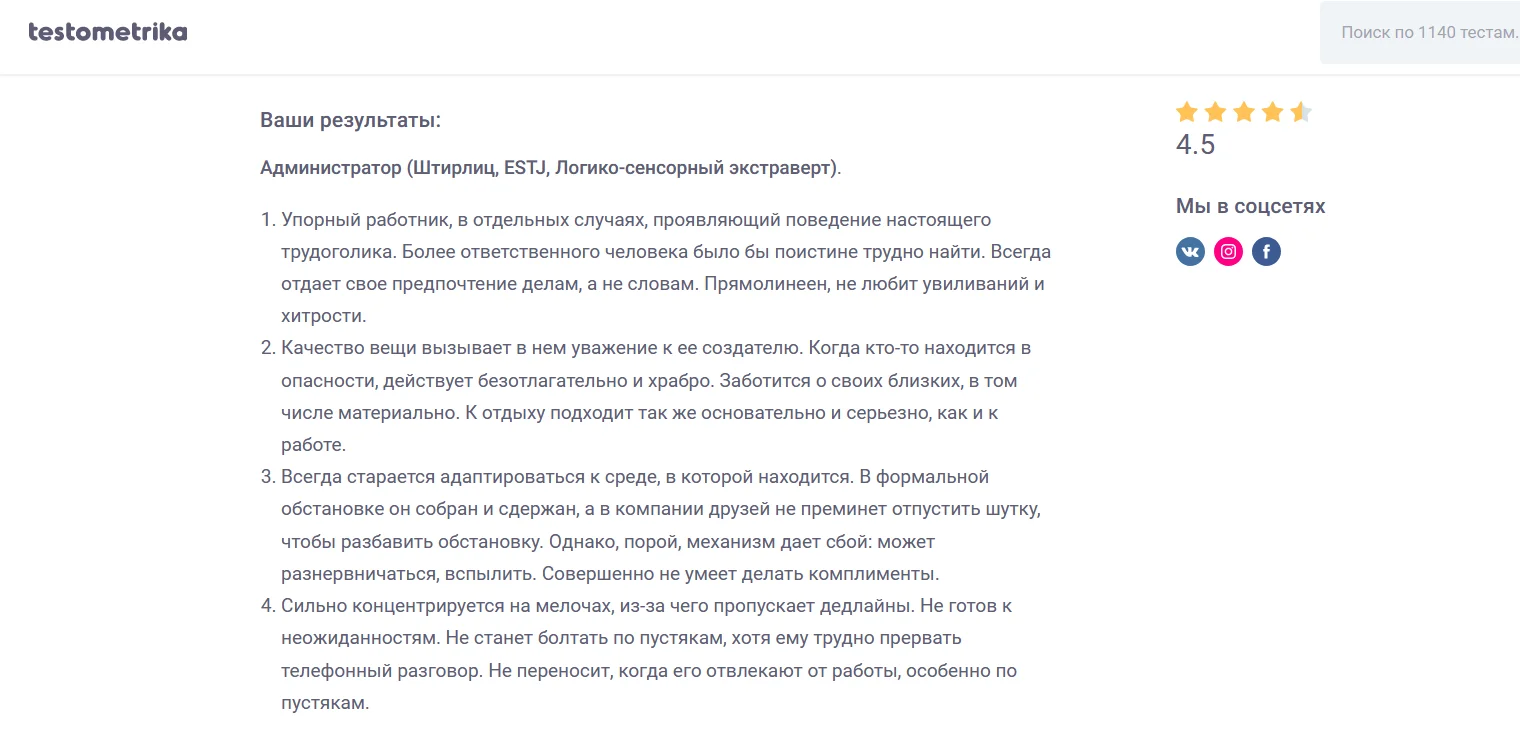
Task: Click the second rating star
Action: [x=1216, y=112]
